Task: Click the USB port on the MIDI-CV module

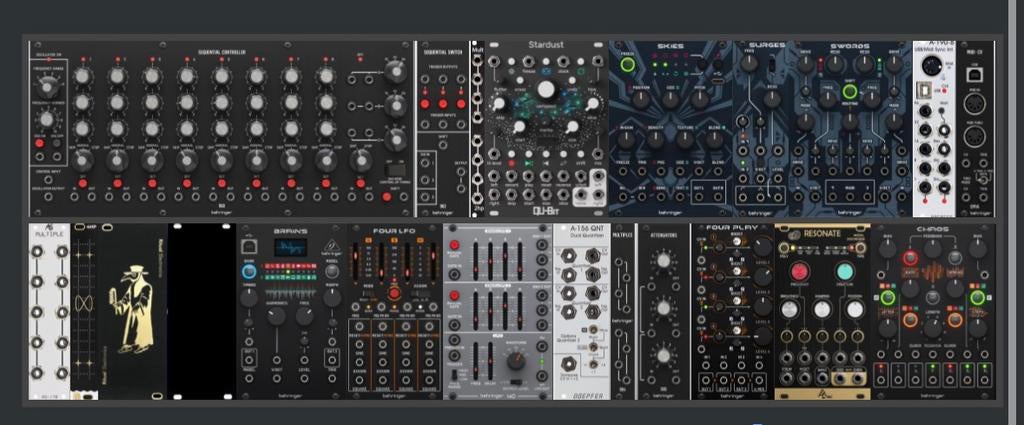Action: pos(974,74)
